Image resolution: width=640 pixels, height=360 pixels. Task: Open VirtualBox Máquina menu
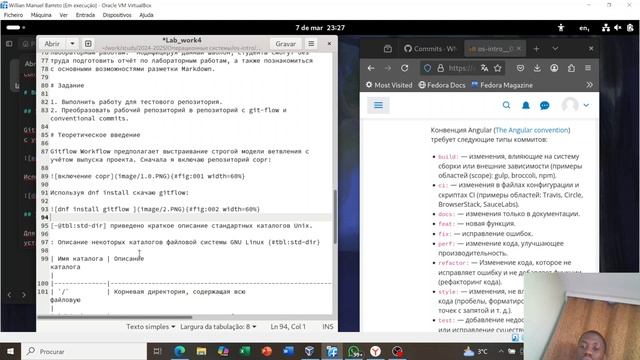41,15
